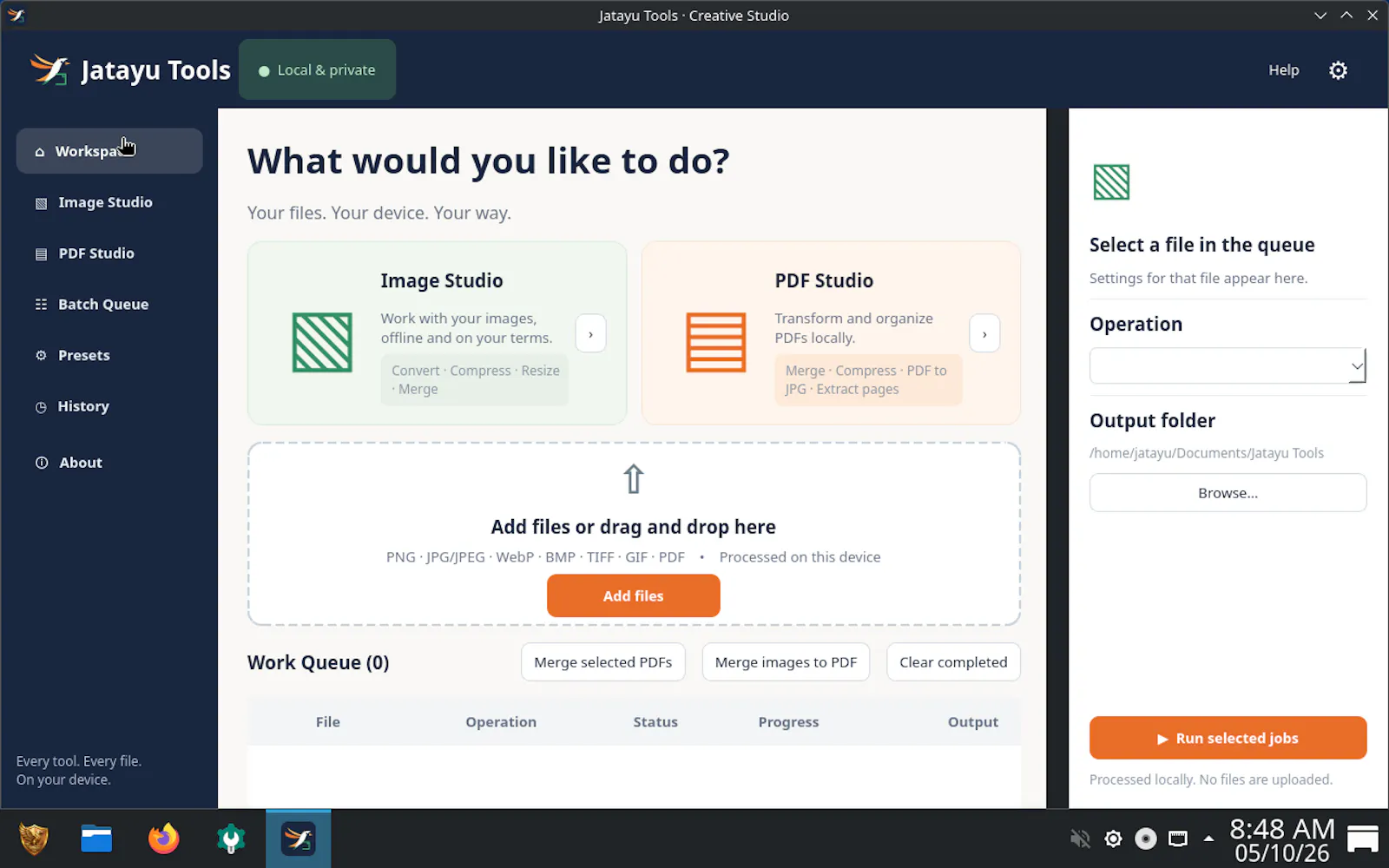Open PDF Studio in sidebar
This screenshot has height=868, width=1389.
coord(109,253)
